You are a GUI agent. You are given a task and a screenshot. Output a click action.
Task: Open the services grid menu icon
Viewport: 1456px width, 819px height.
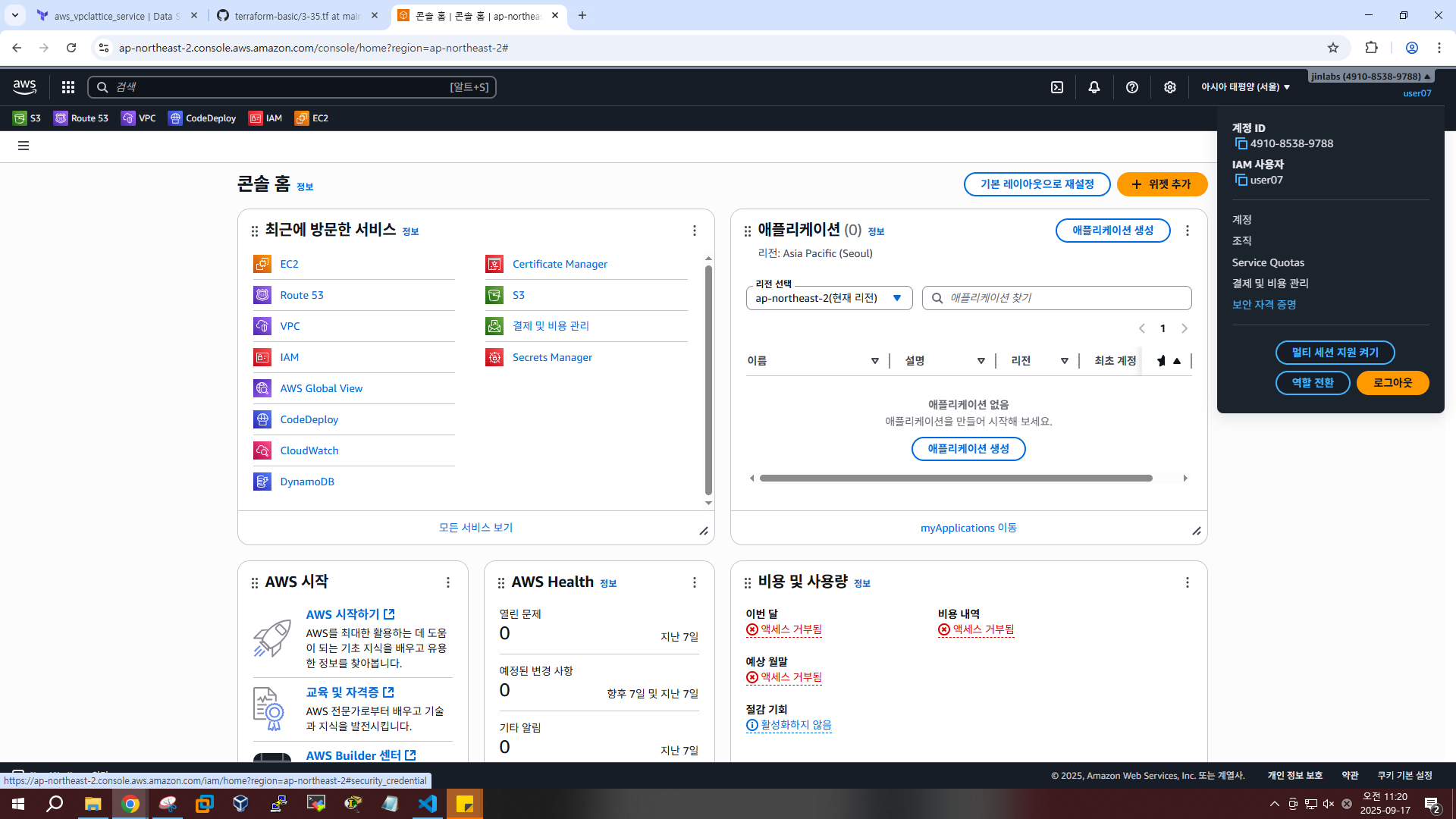click(68, 87)
